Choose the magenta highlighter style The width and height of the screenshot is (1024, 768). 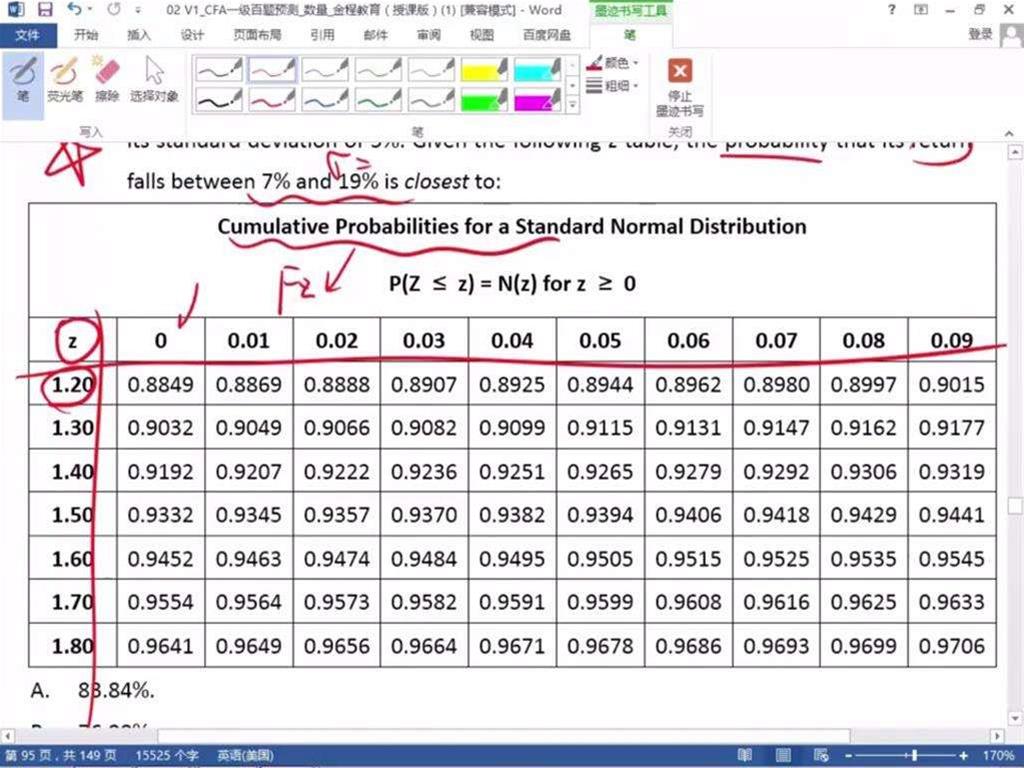pyautogui.click(x=536, y=100)
